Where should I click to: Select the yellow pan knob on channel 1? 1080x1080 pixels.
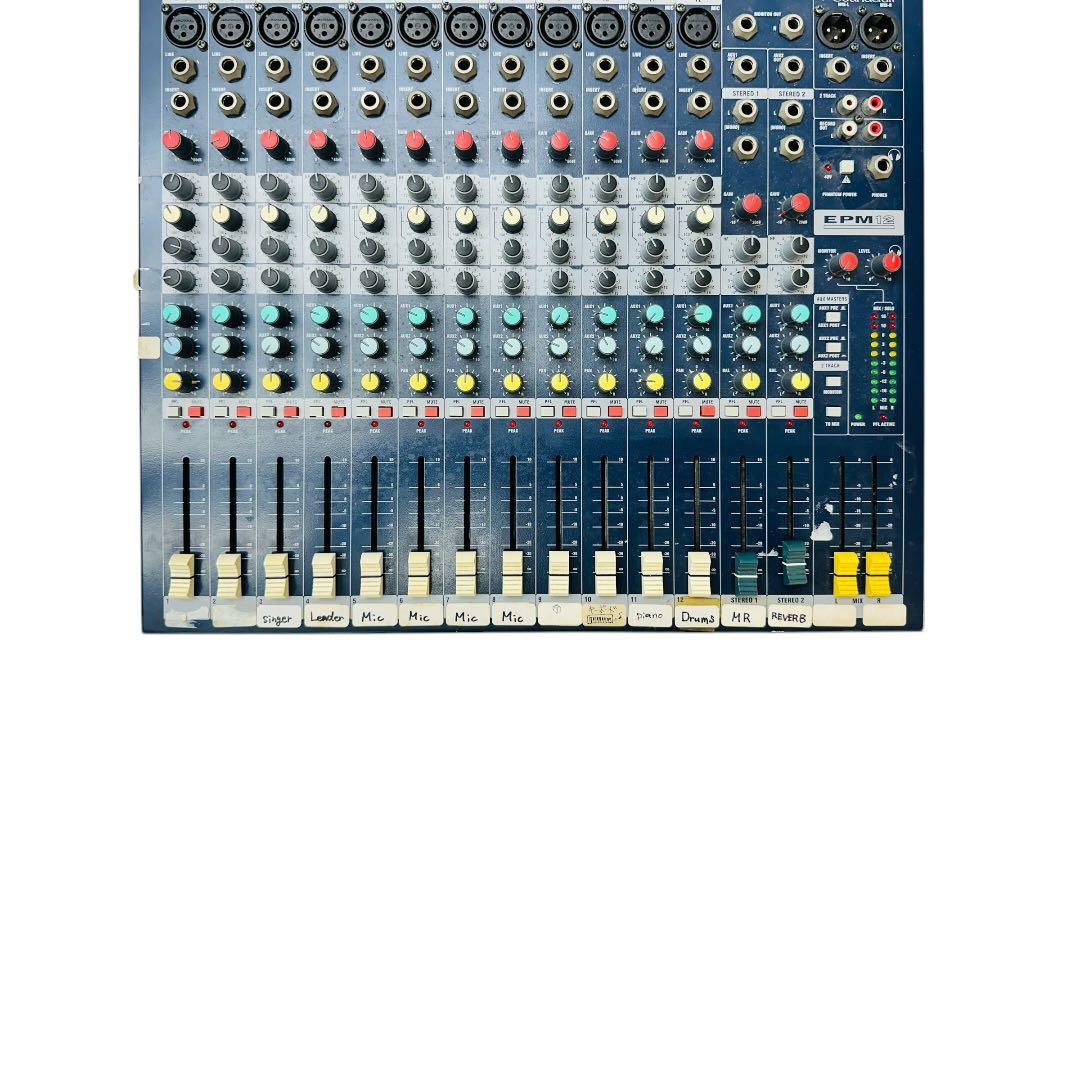[x=174, y=380]
